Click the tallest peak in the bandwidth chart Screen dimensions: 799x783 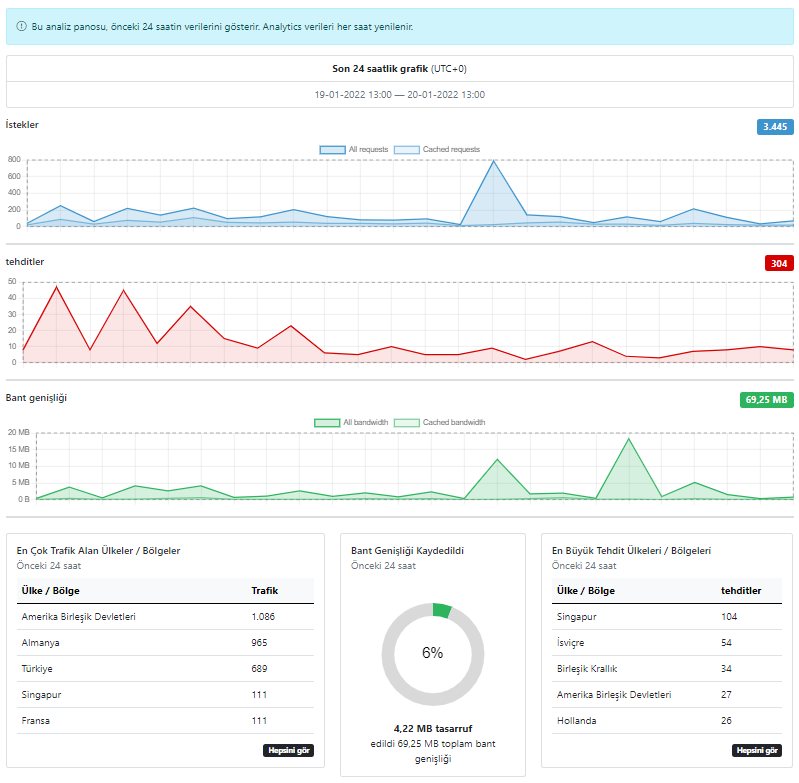(629, 439)
